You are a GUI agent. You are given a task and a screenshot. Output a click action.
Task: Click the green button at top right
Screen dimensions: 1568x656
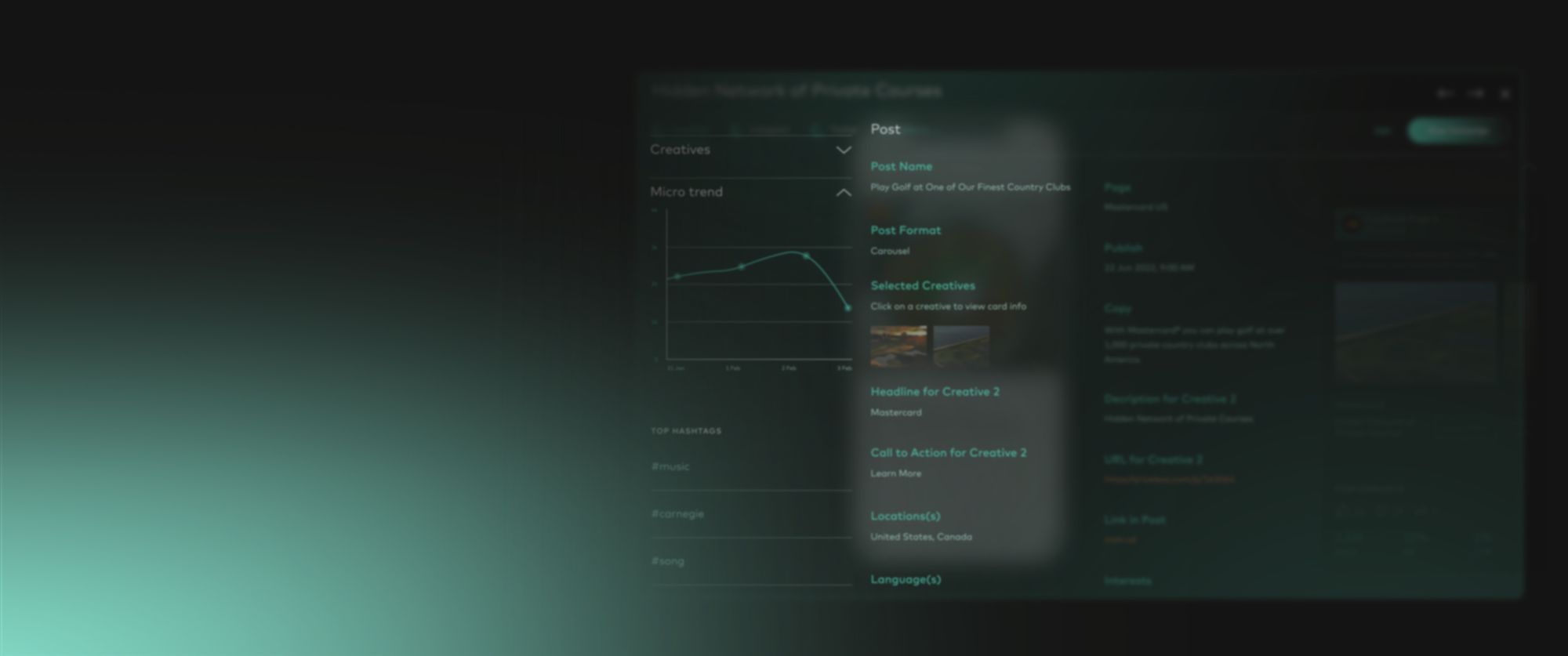[1456, 131]
